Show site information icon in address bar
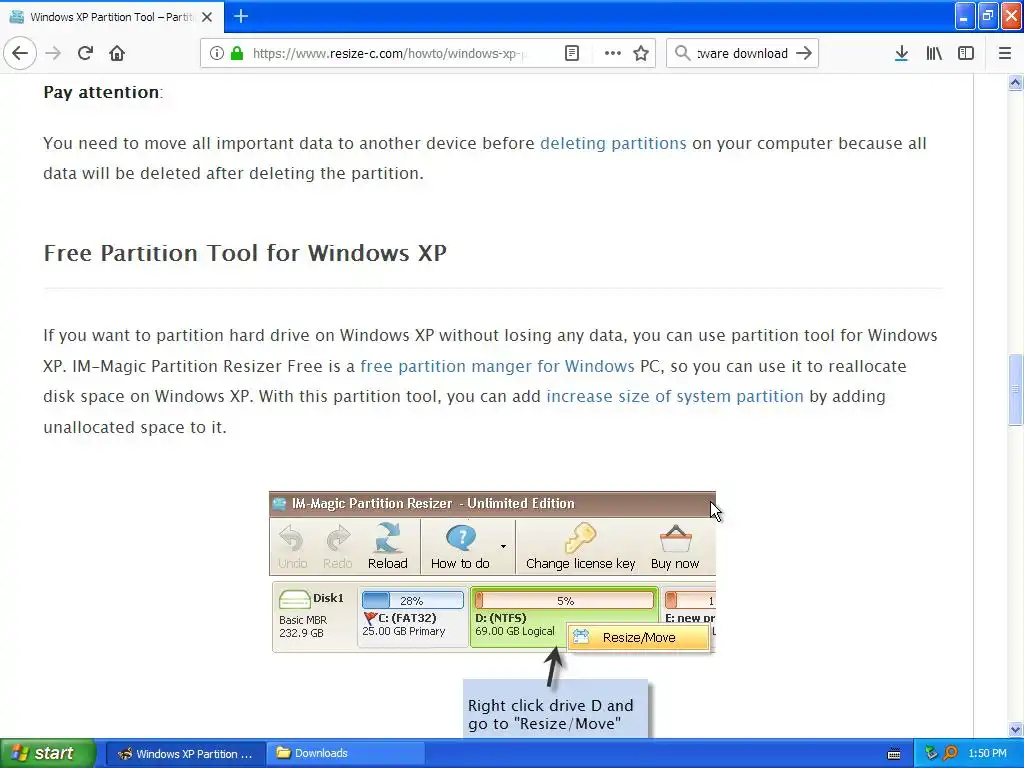Viewport: 1024px width, 768px height. point(217,53)
